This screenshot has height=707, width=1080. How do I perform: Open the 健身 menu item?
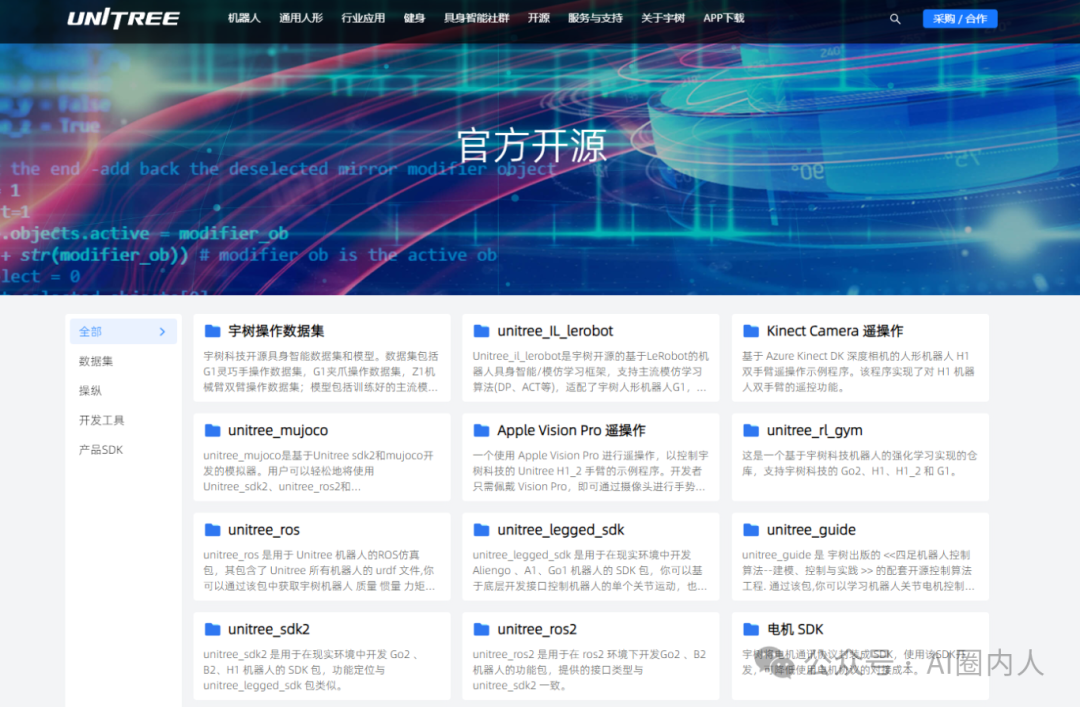click(414, 18)
